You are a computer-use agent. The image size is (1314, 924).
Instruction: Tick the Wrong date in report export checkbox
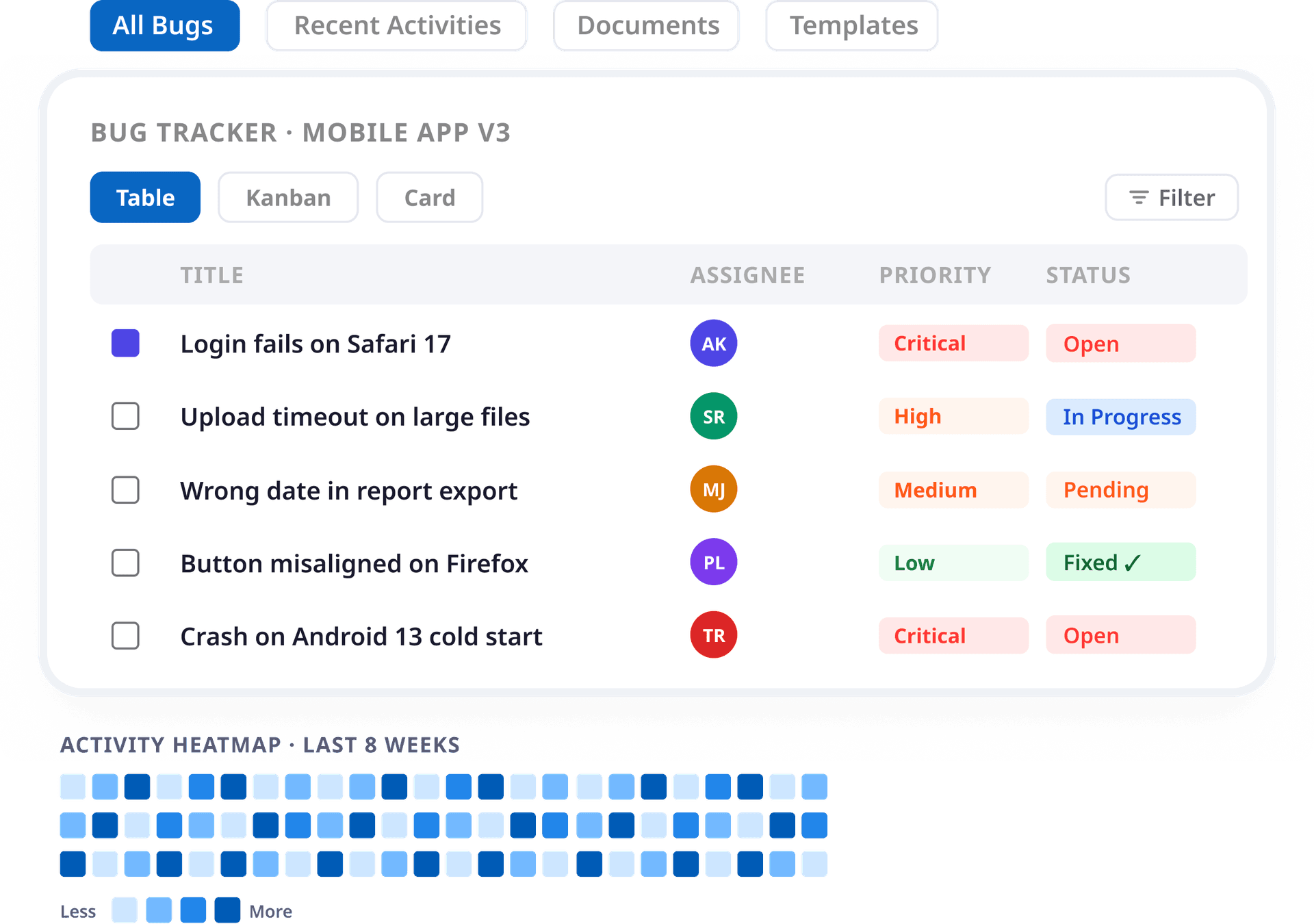pyautogui.click(x=125, y=490)
